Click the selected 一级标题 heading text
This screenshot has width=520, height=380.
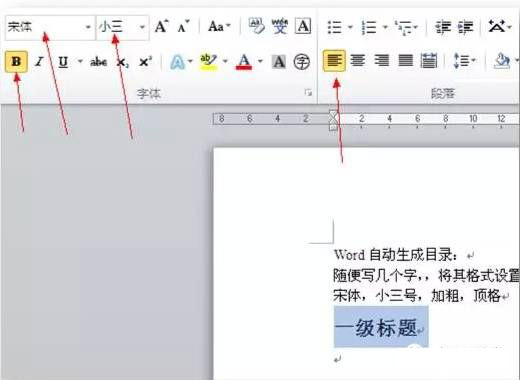pos(377,327)
